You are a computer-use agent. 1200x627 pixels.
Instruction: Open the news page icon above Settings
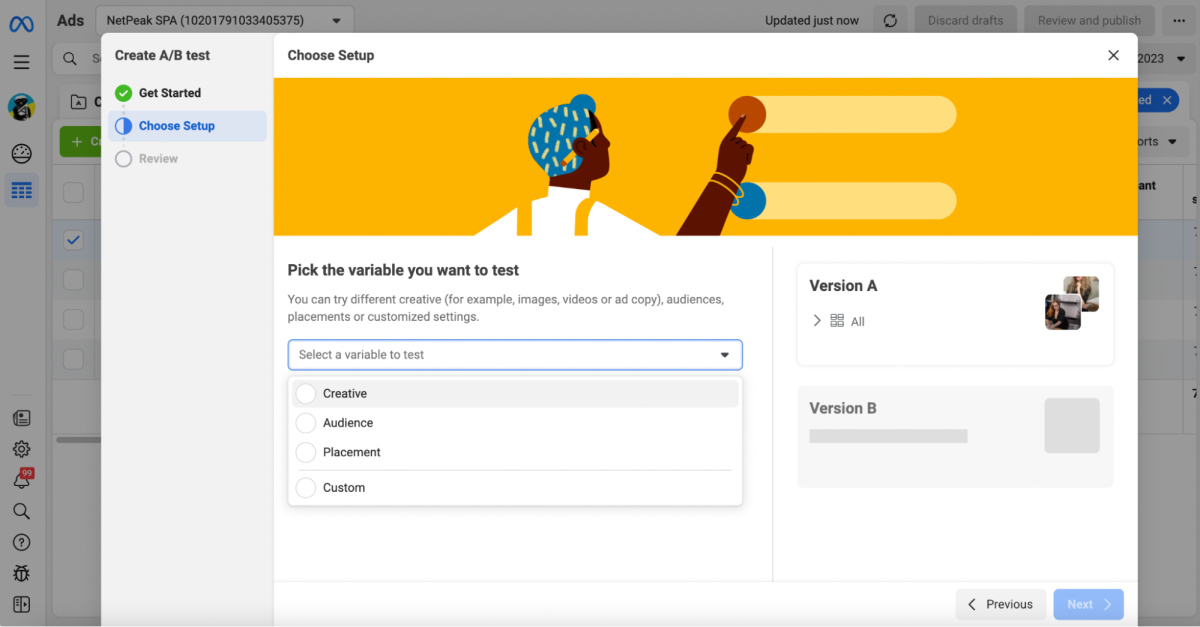click(21, 418)
